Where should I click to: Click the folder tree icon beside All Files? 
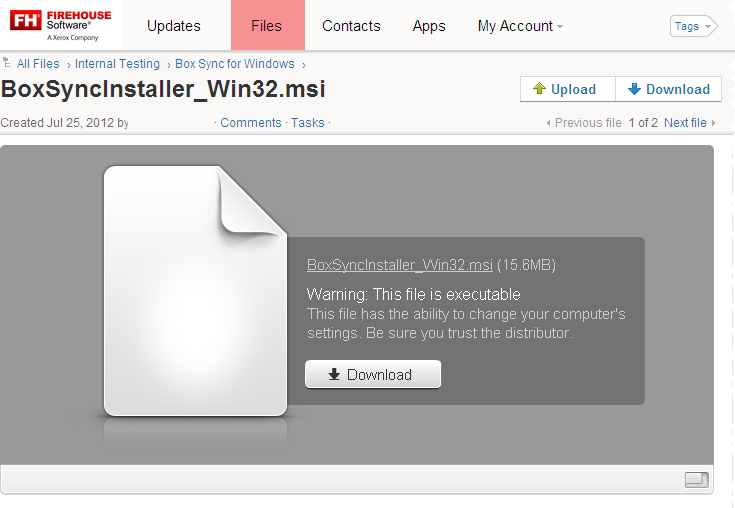click(x=7, y=62)
